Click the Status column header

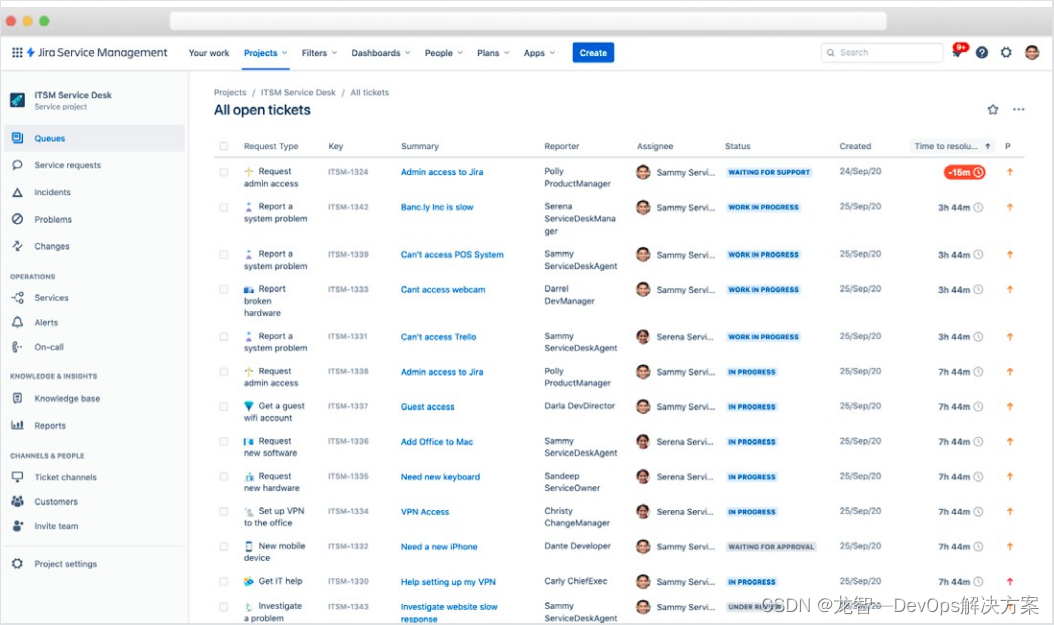(x=737, y=146)
